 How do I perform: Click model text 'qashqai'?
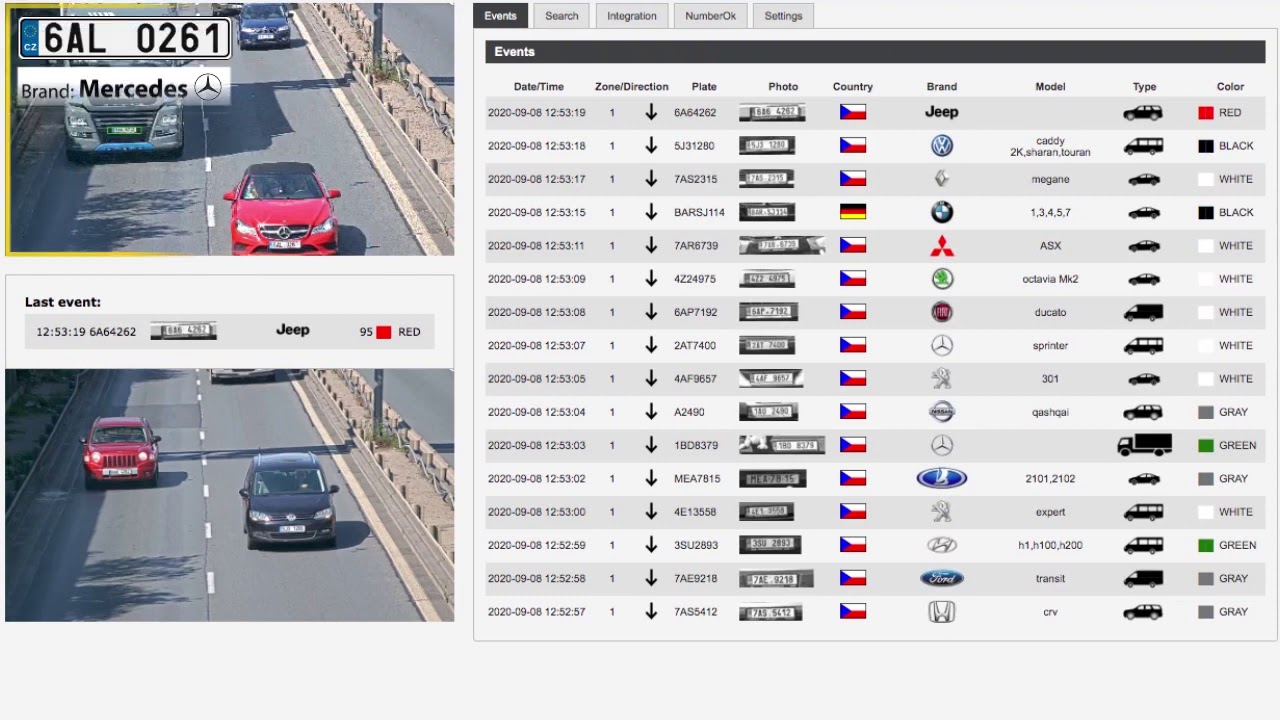tap(1050, 412)
